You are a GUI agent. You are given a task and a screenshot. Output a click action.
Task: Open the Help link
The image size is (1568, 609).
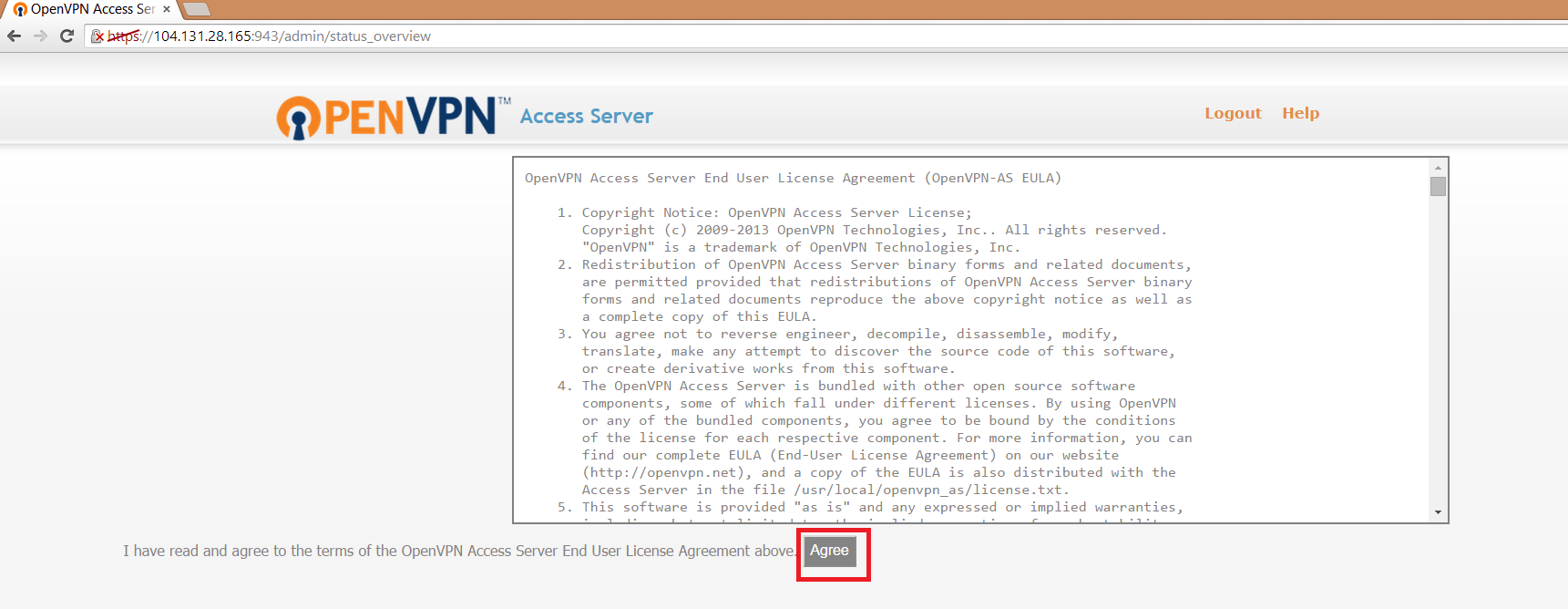coord(1300,113)
